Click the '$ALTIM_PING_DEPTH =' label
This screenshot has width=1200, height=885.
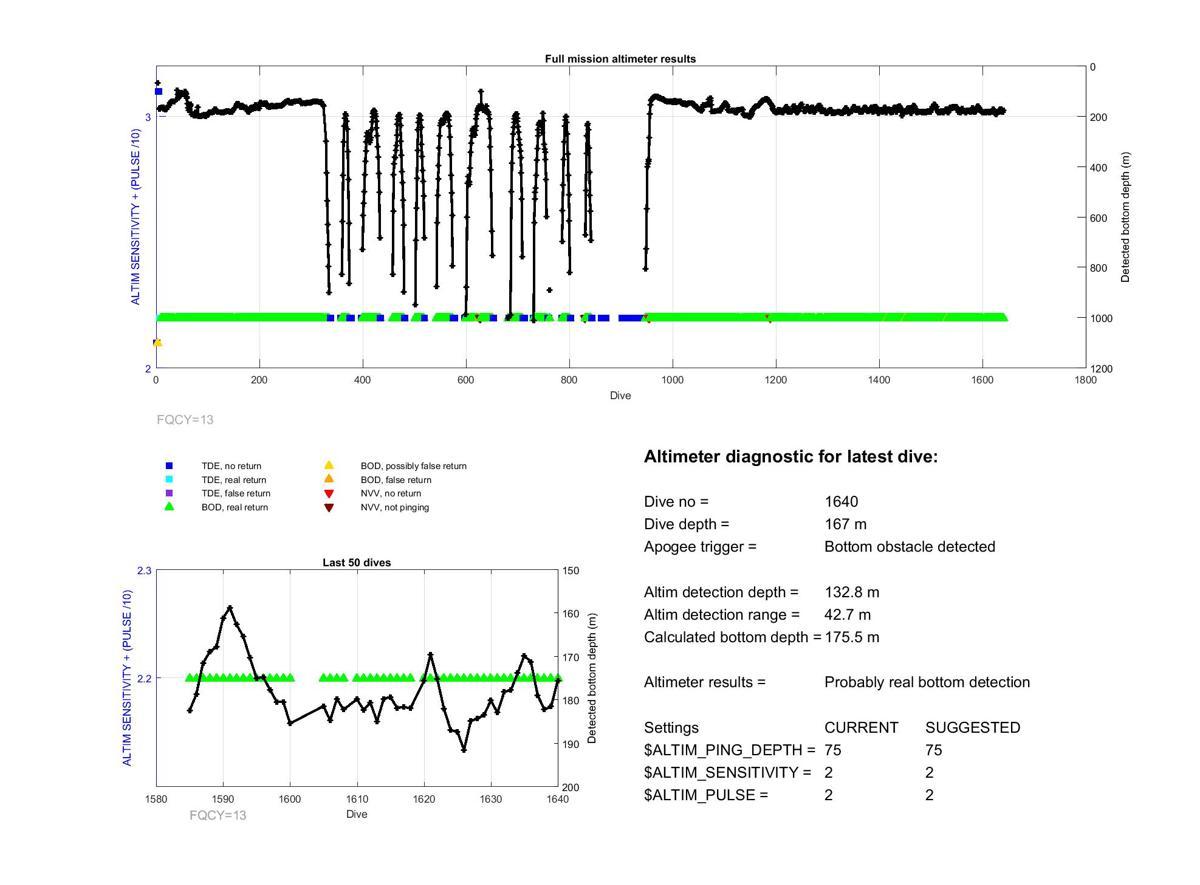click(x=730, y=750)
